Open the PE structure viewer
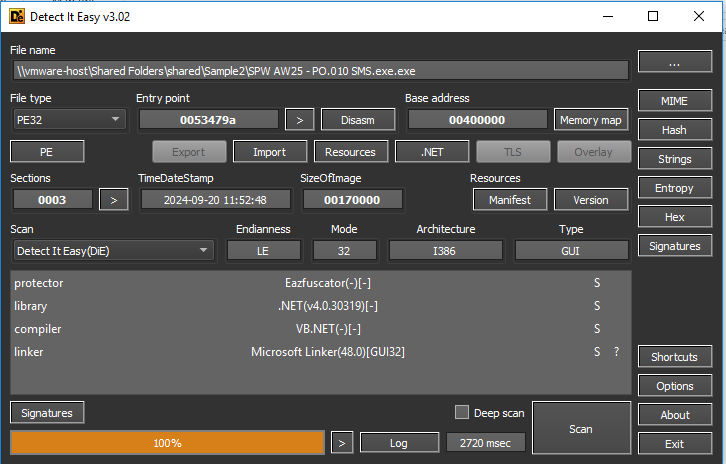This screenshot has height=464, width=726. [x=47, y=152]
